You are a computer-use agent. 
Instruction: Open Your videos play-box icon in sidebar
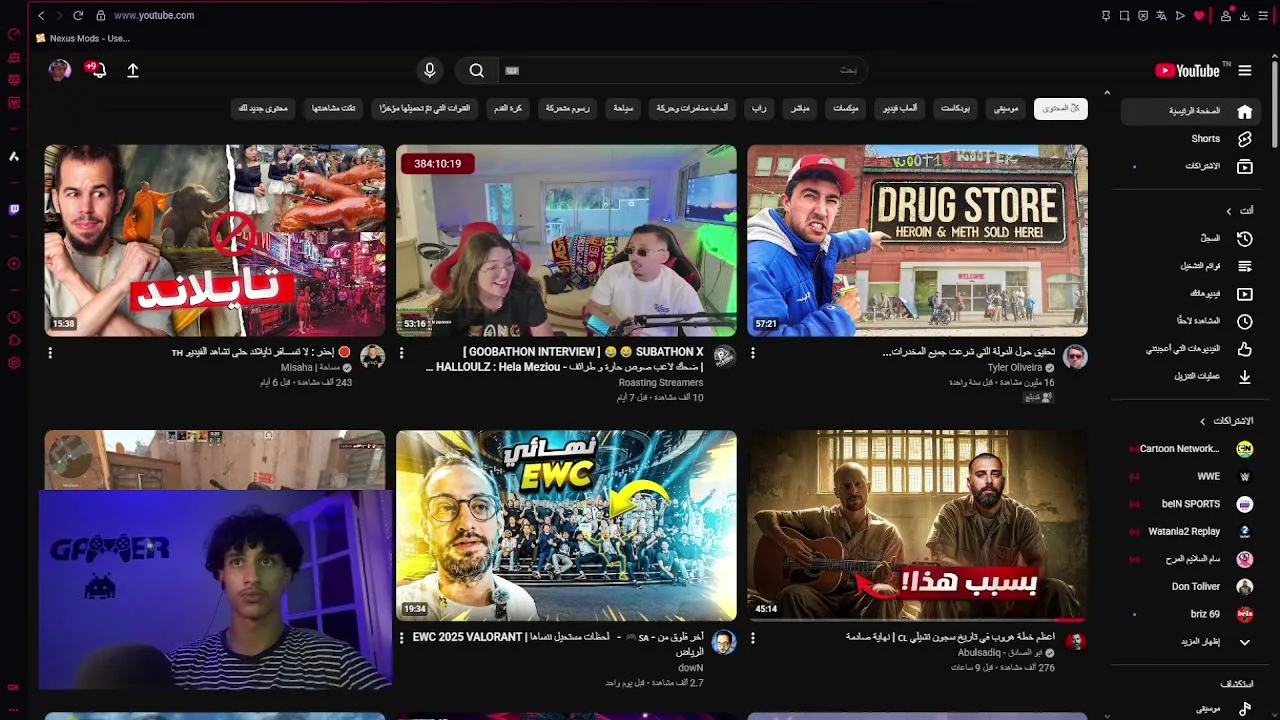point(1244,294)
